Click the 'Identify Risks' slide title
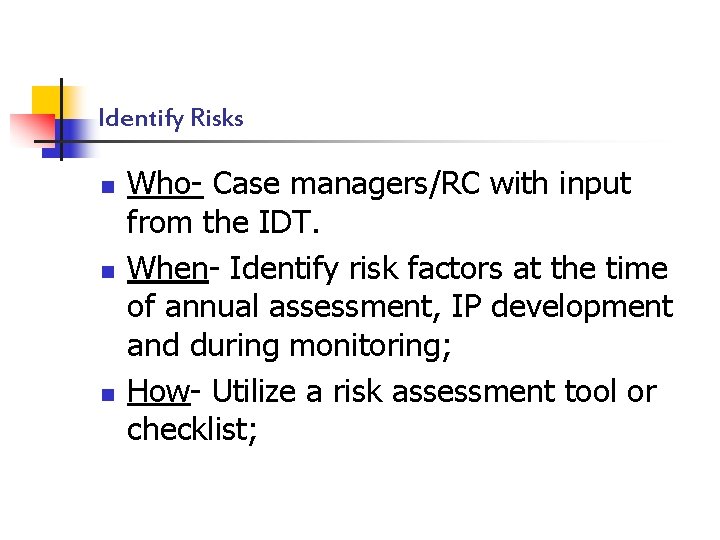The image size is (720, 540). tap(171, 118)
